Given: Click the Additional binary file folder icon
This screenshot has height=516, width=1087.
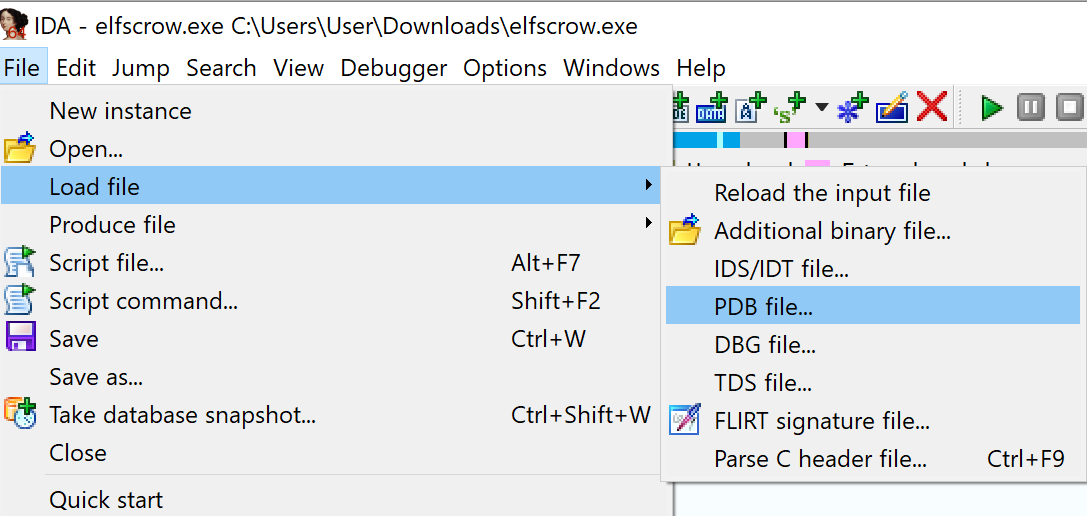Looking at the screenshot, I should [x=684, y=231].
